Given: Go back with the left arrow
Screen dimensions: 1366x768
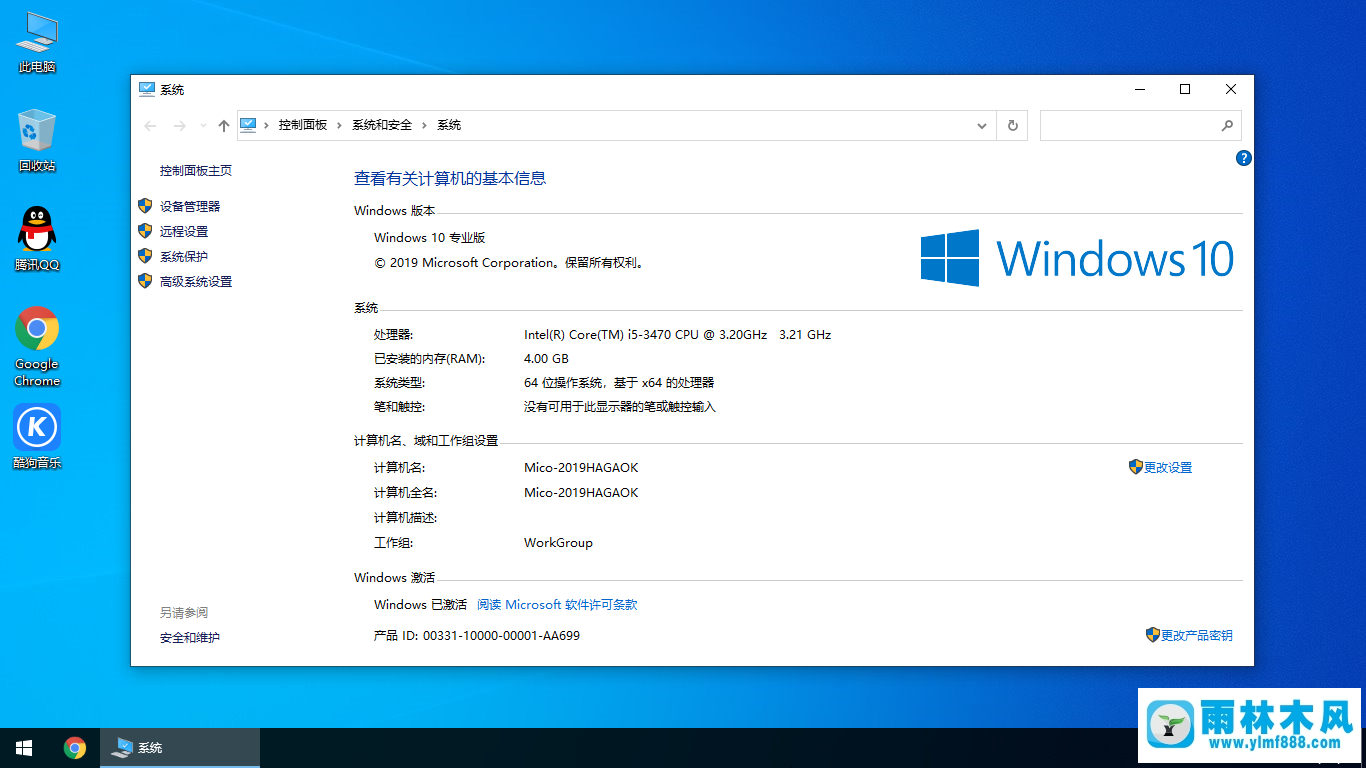Looking at the screenshot, I should coord(150,125).
